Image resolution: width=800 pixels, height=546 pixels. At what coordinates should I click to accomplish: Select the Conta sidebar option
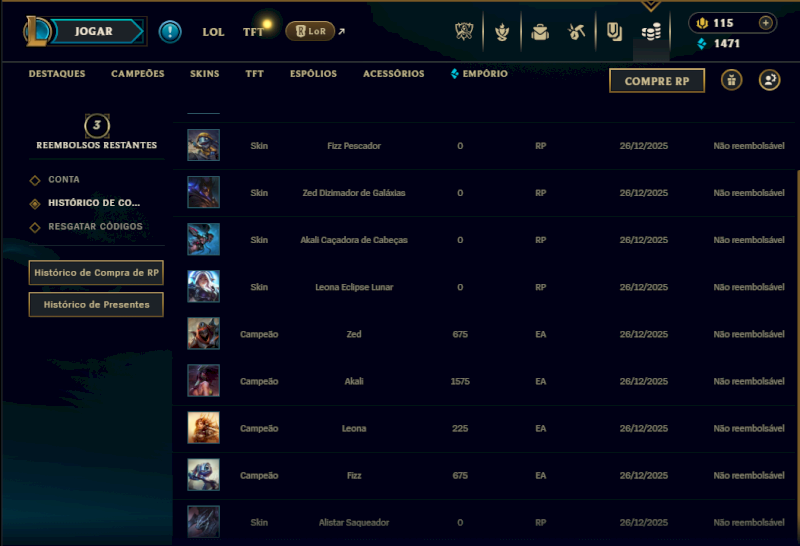tap(64, 180)
